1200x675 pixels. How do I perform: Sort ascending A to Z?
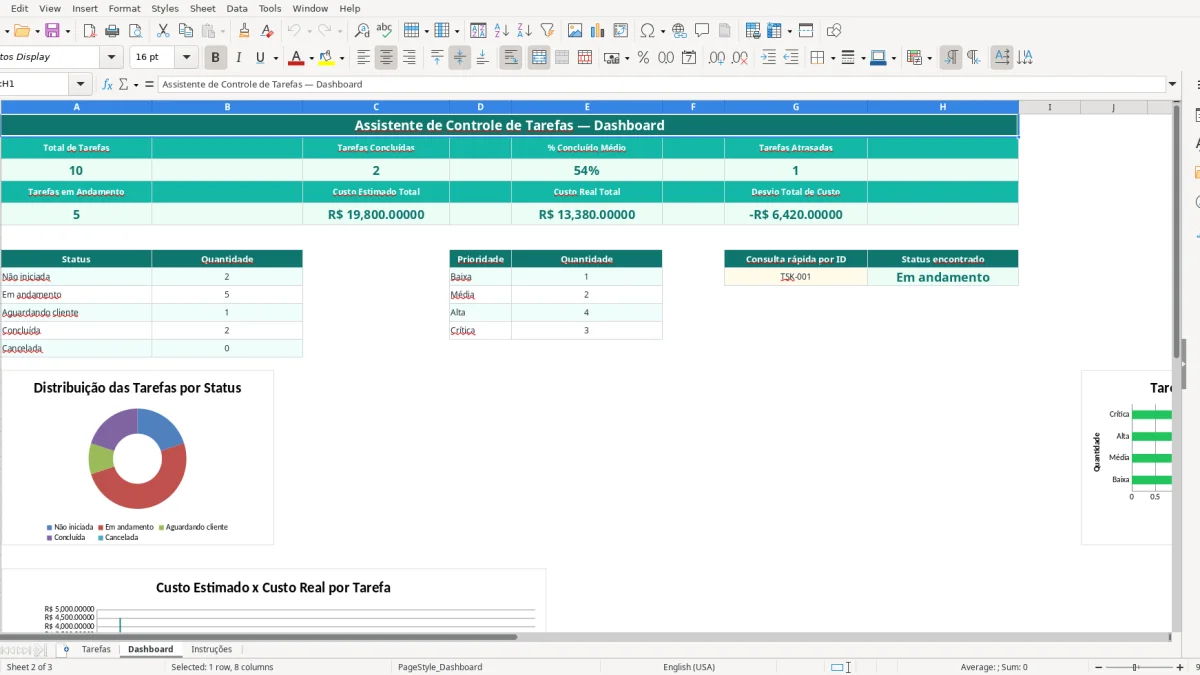(502, 31)
